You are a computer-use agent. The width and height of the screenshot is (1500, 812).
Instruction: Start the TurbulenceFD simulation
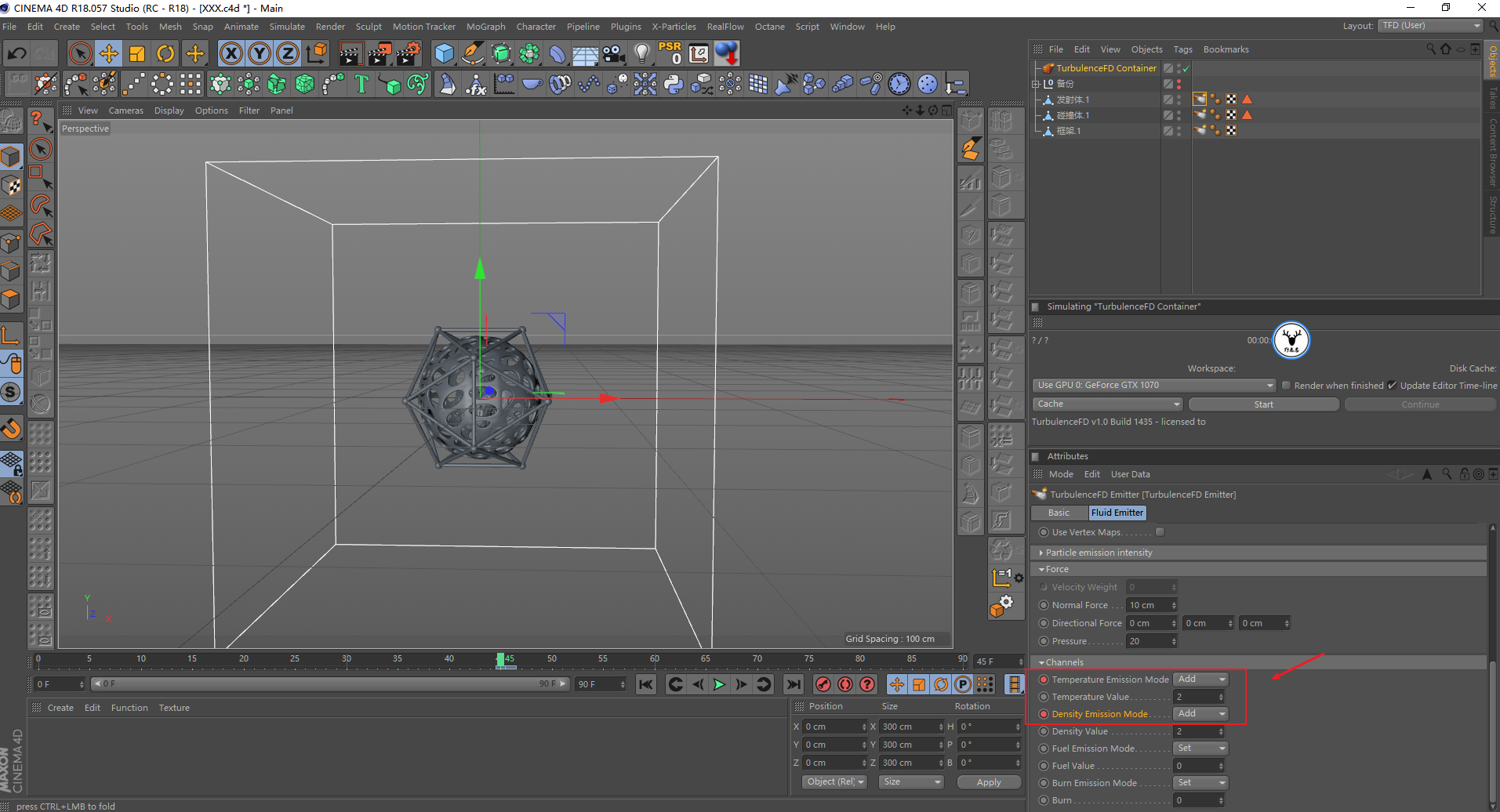tap(1264, 404)
